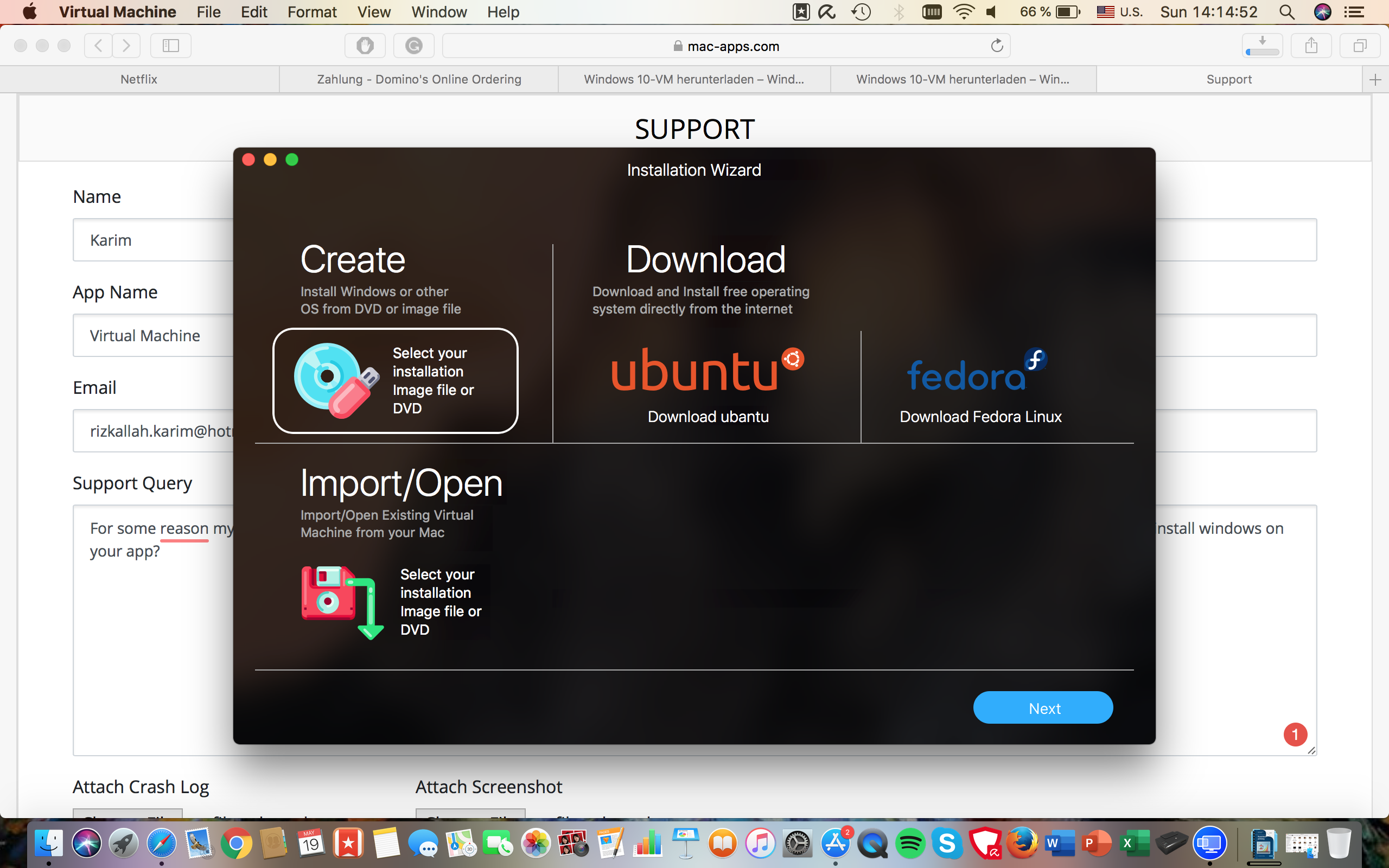1389x868 pixels.
Task: Open the Window menu
Action: click(439, 12)
